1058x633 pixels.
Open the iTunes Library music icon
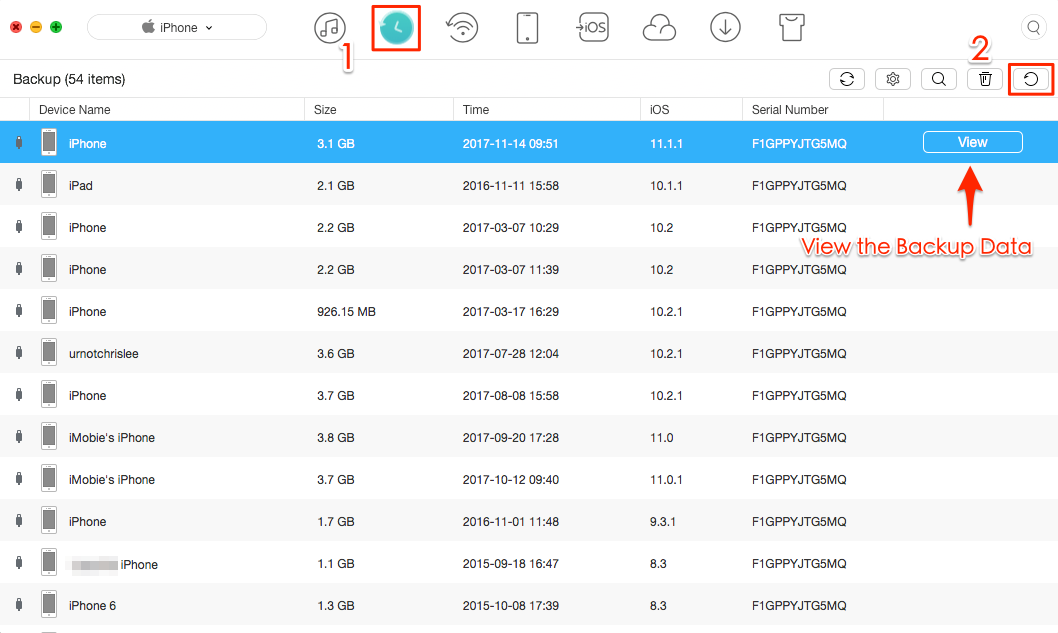[x=329, y=28]
